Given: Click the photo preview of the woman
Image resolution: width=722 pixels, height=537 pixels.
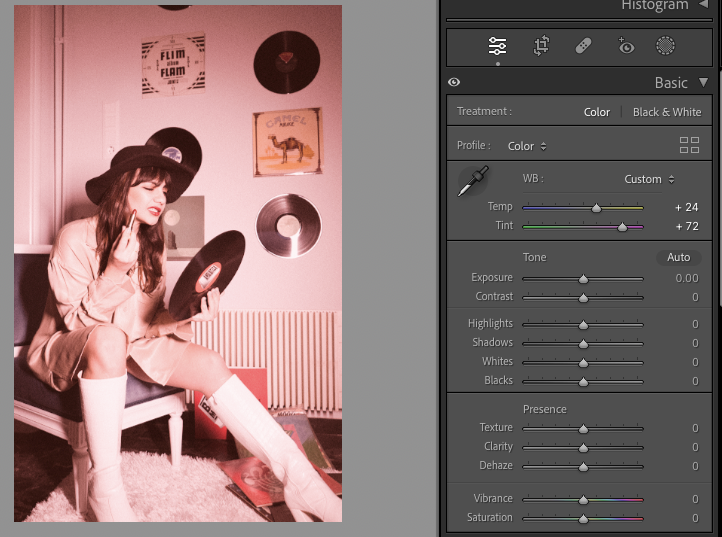Looking at the screenshot, I should click(178, 263).
